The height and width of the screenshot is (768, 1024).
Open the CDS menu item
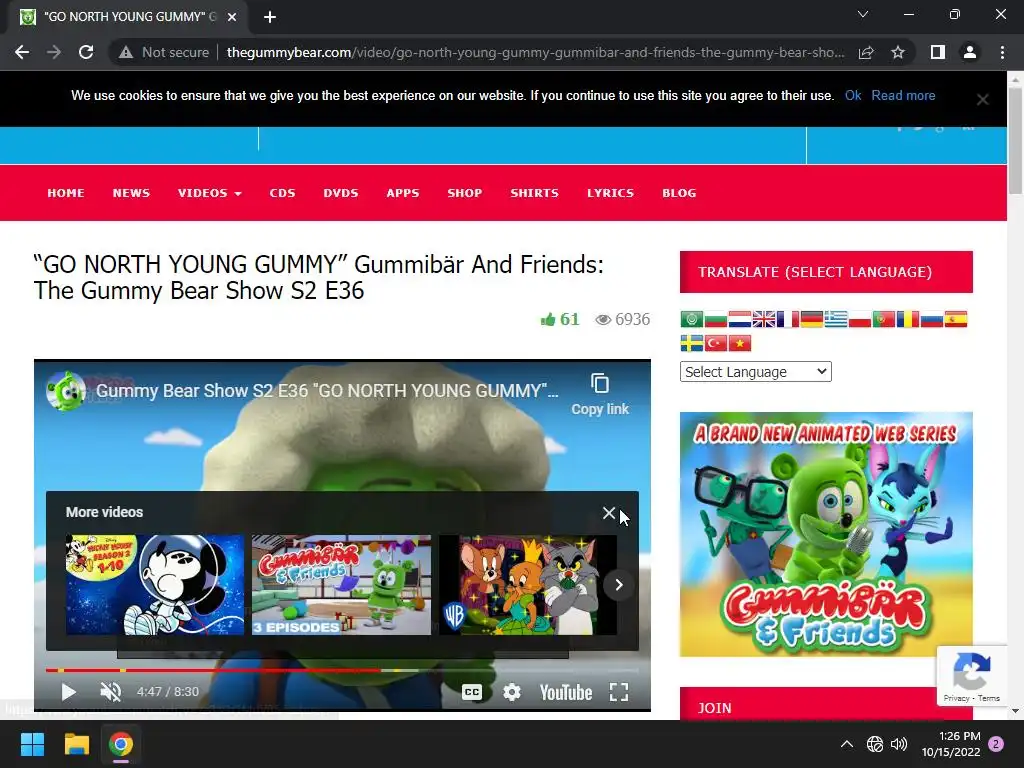click(x=282, y=193)
